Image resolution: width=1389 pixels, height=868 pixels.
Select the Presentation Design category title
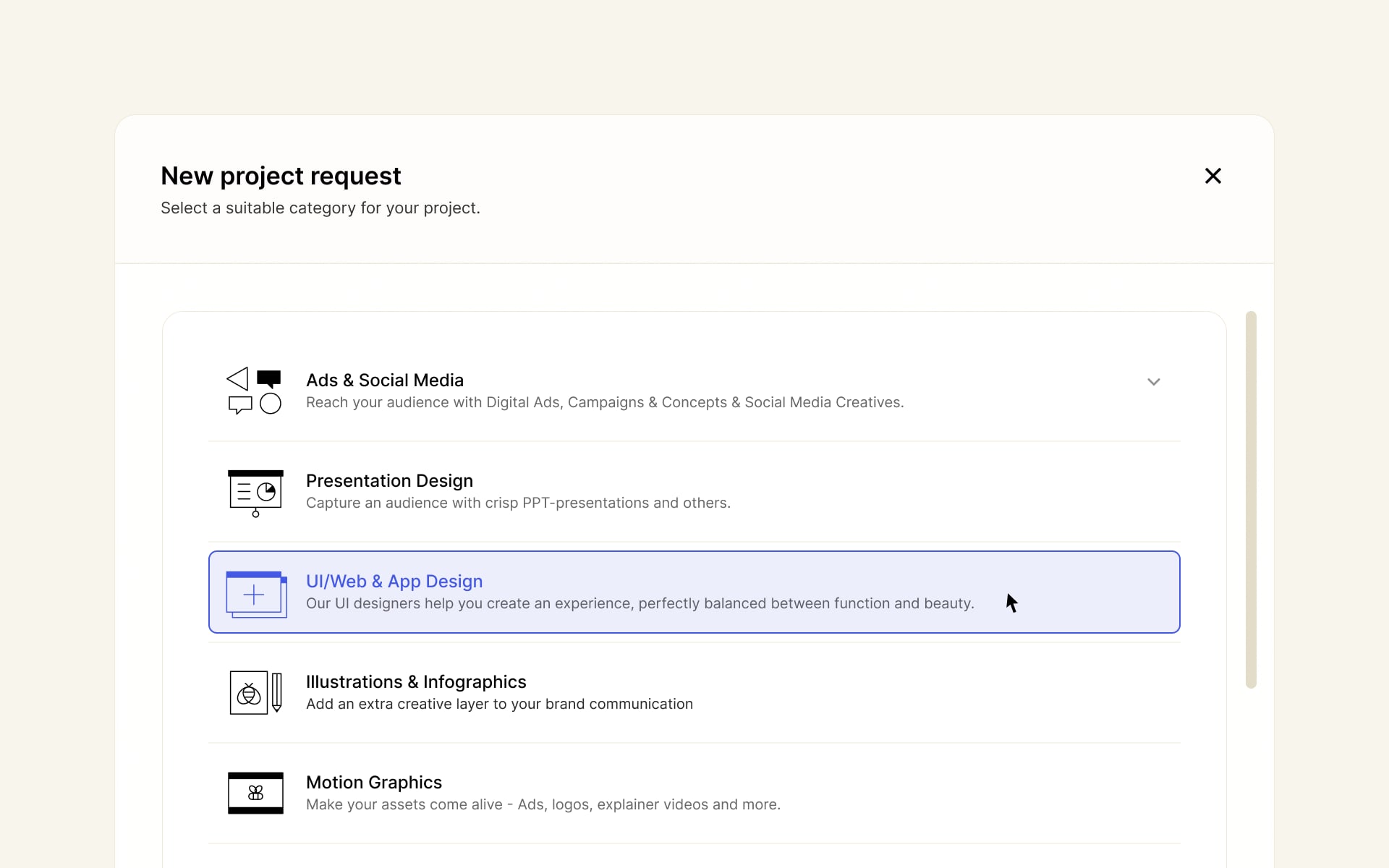click(x=389, y=481)
